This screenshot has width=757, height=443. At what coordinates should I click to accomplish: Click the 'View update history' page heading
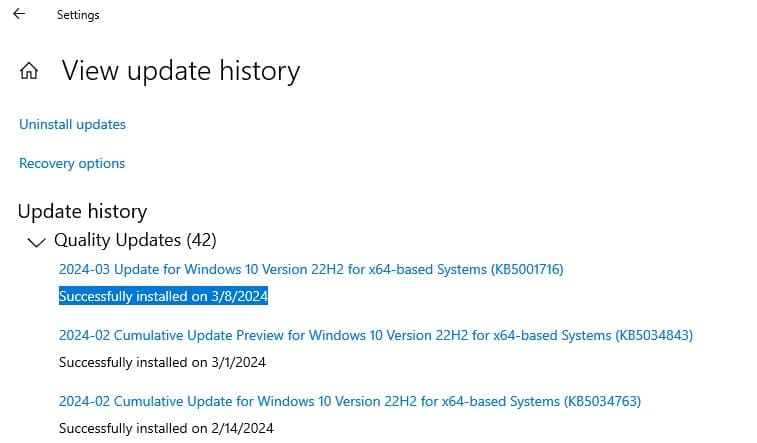coord(180,71)
